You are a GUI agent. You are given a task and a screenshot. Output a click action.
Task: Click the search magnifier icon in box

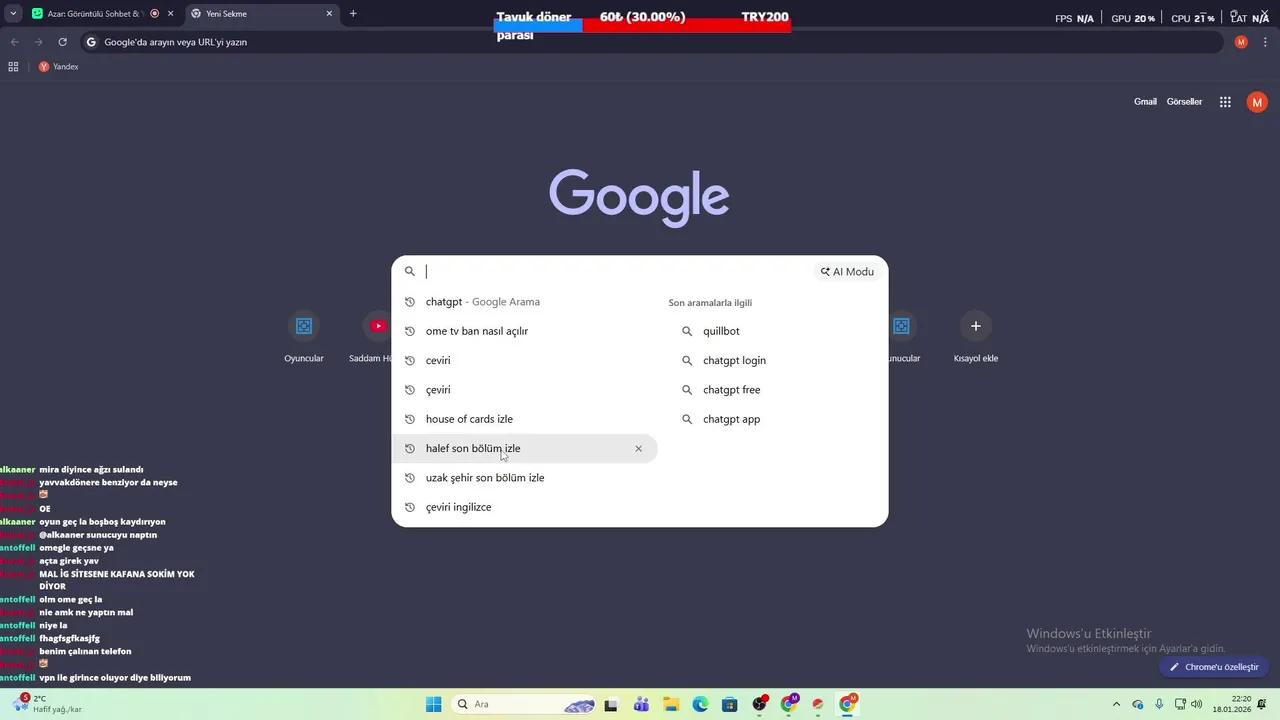[x=410, y=271]
